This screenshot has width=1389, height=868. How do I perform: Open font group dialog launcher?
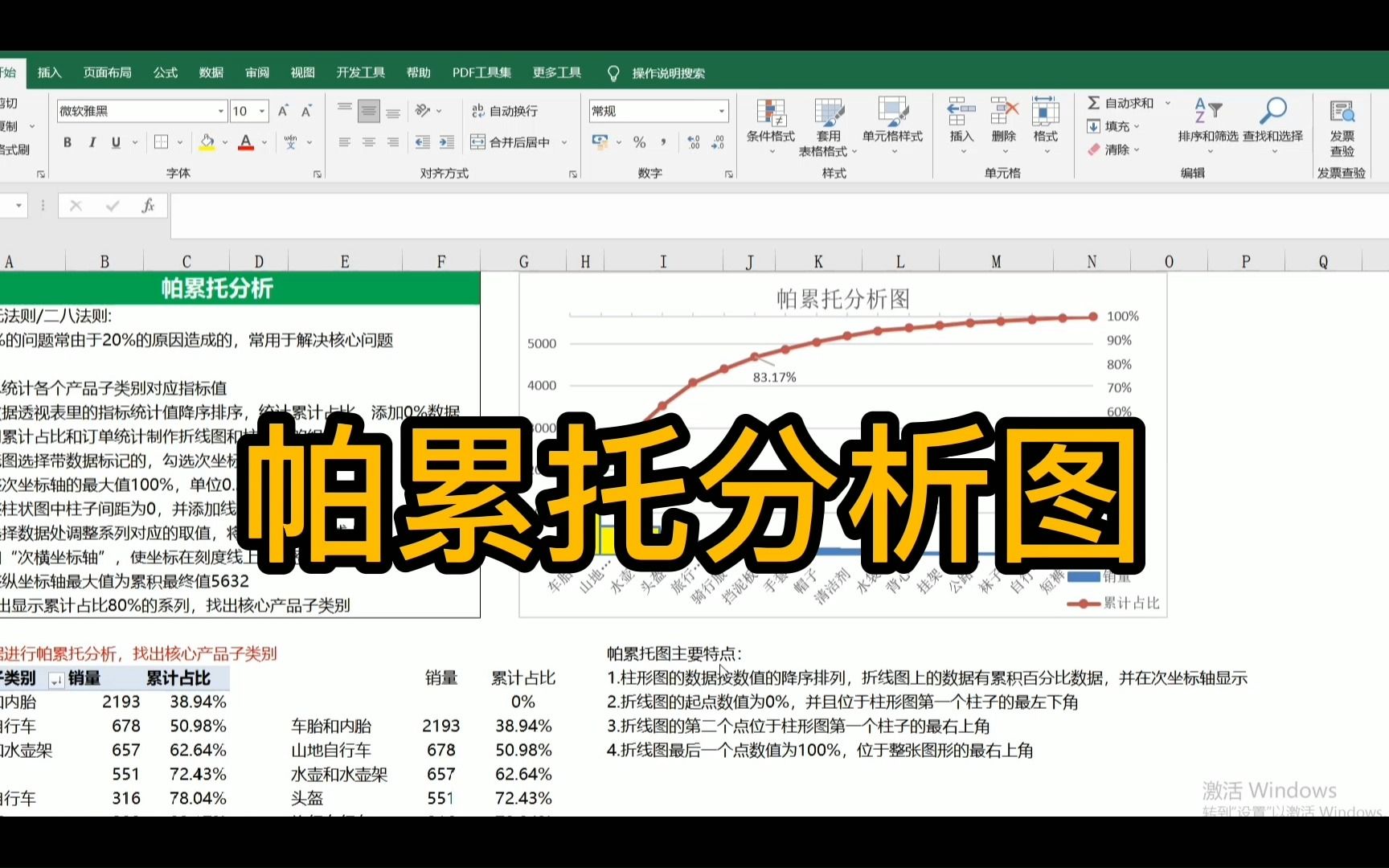tap(318, 174)
